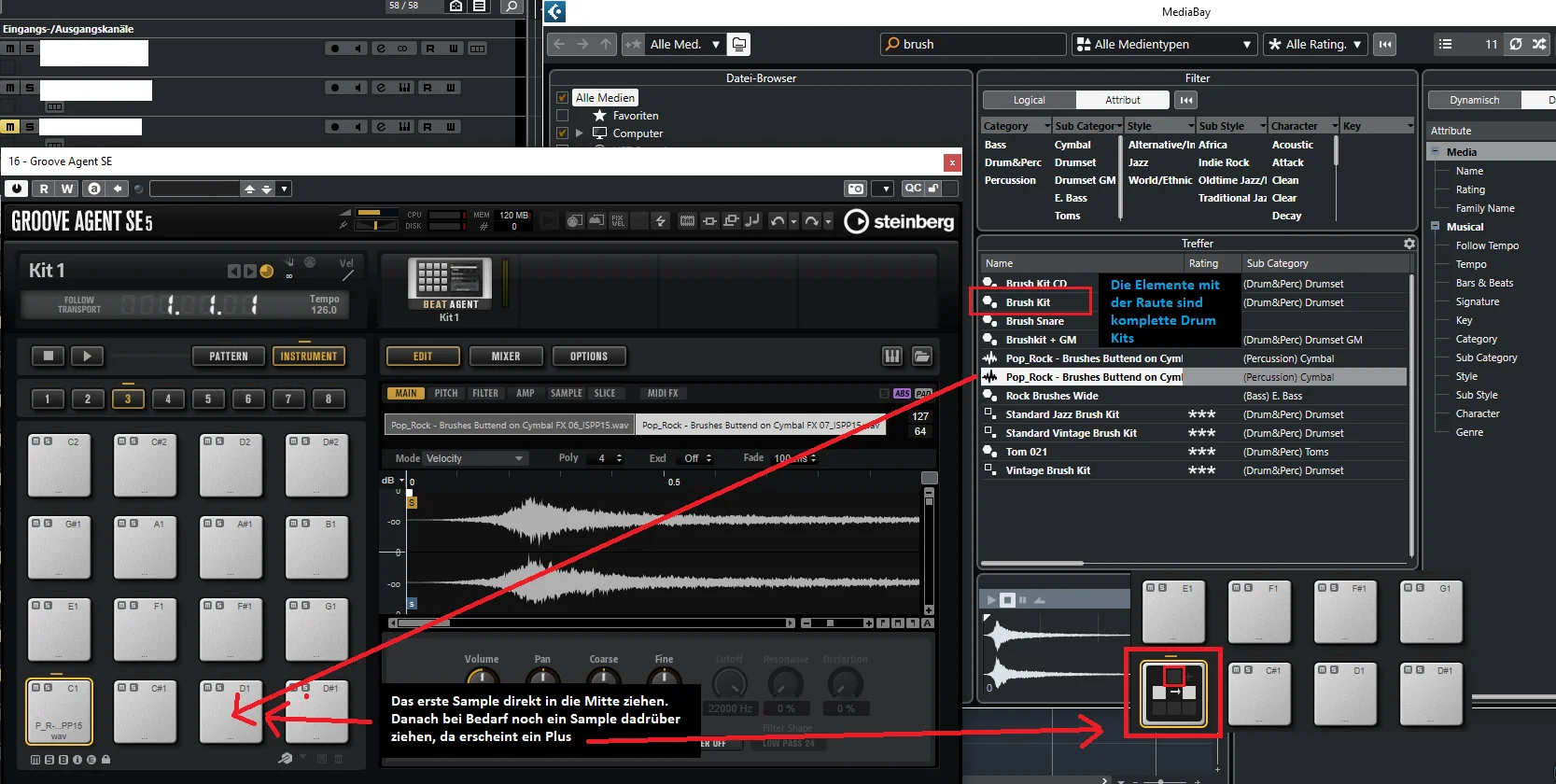Mute the C2 drum pad
This screenshot has width=1556, height=784.
(35, 441)
